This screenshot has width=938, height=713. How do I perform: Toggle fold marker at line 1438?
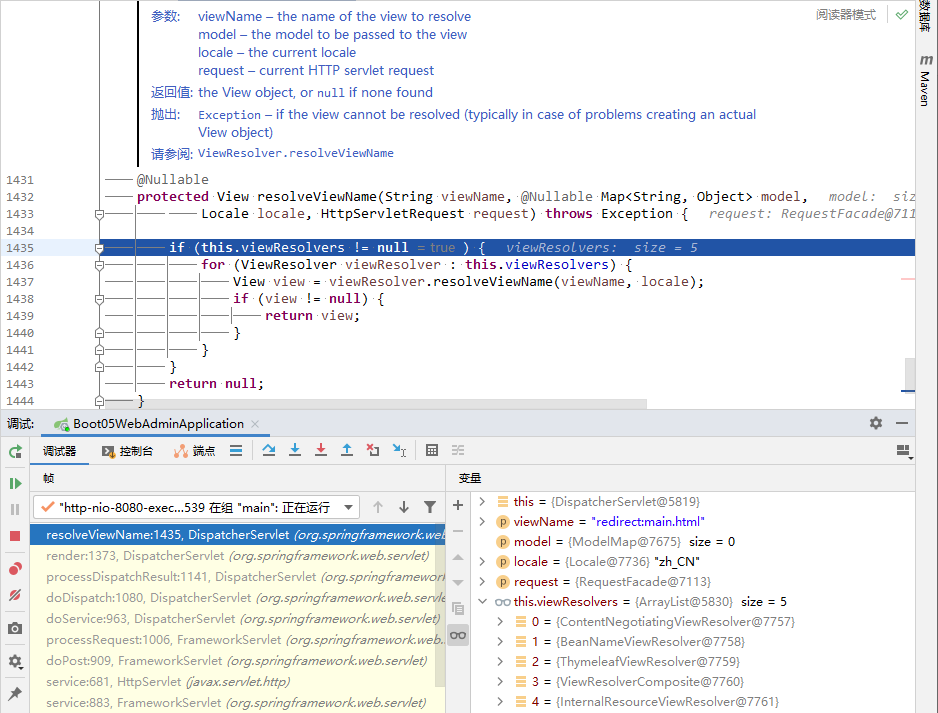pyautogui.click(x=99, y=299)
